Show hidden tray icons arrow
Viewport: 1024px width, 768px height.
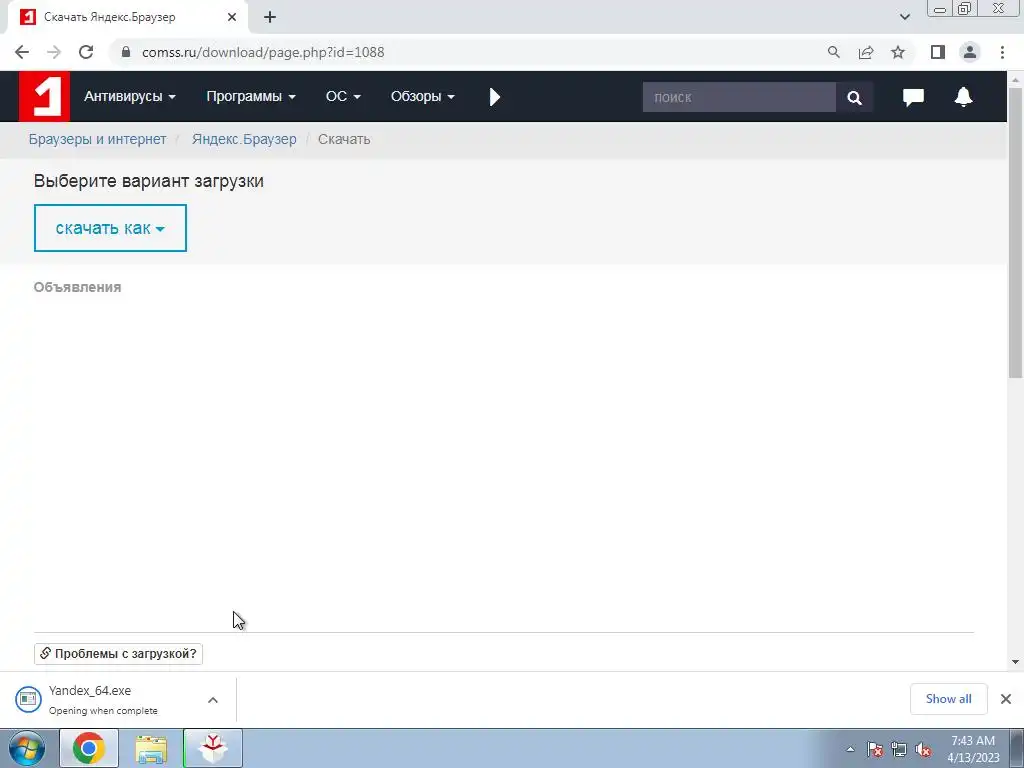point(850,749)
